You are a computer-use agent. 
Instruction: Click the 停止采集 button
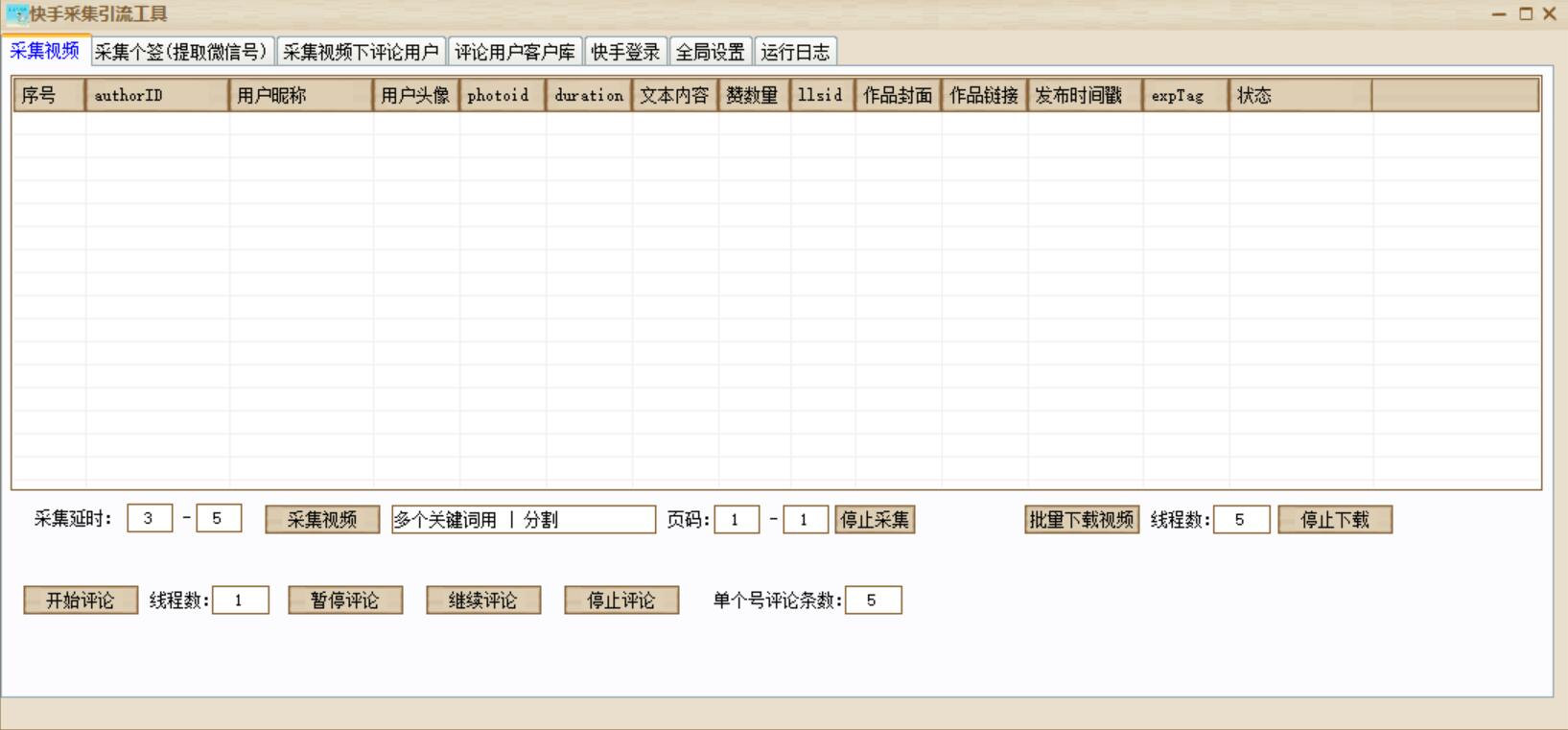pyautogui.click(x=875, y=520)
